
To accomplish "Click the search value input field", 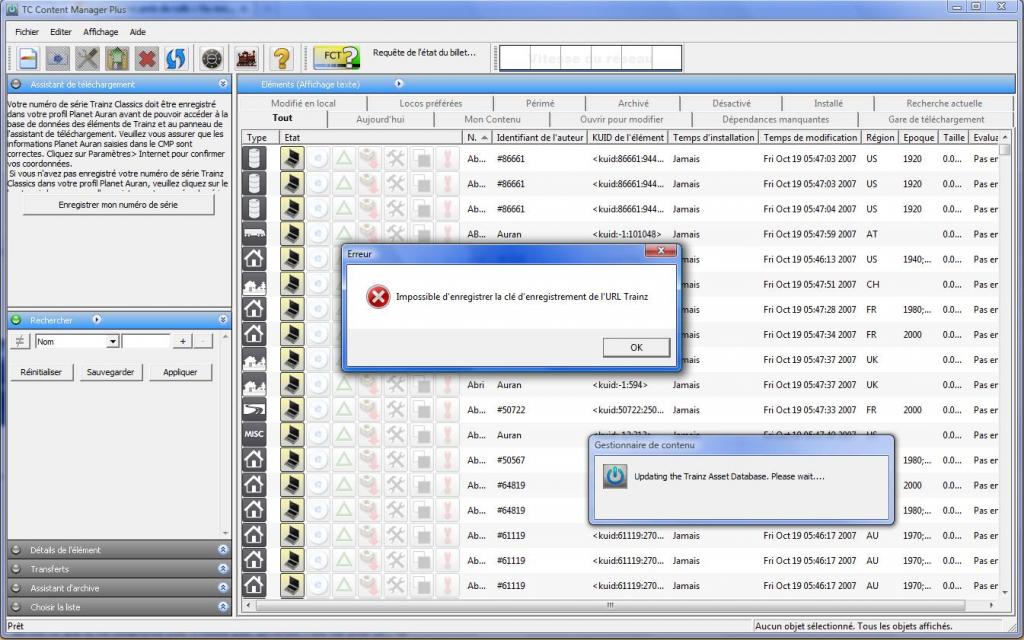I will 146,341.
